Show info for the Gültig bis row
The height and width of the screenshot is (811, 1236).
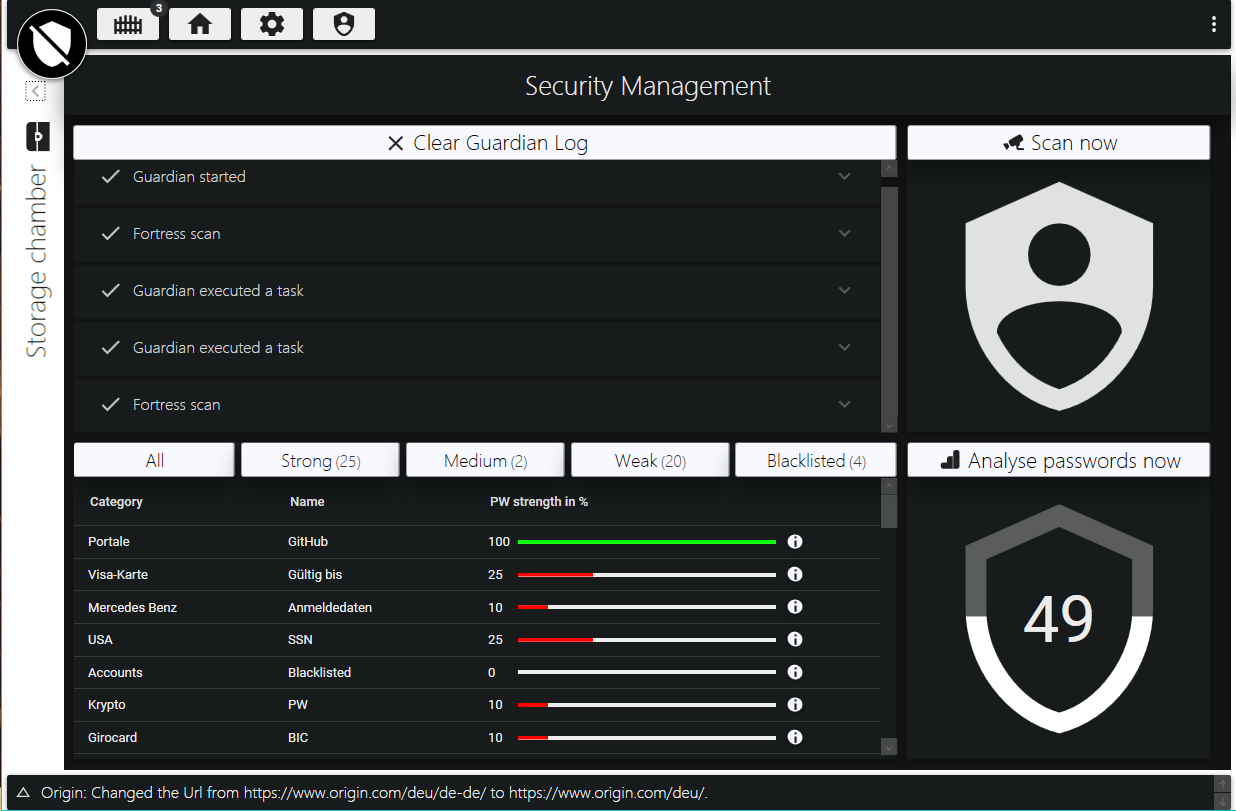pos(795,574)
